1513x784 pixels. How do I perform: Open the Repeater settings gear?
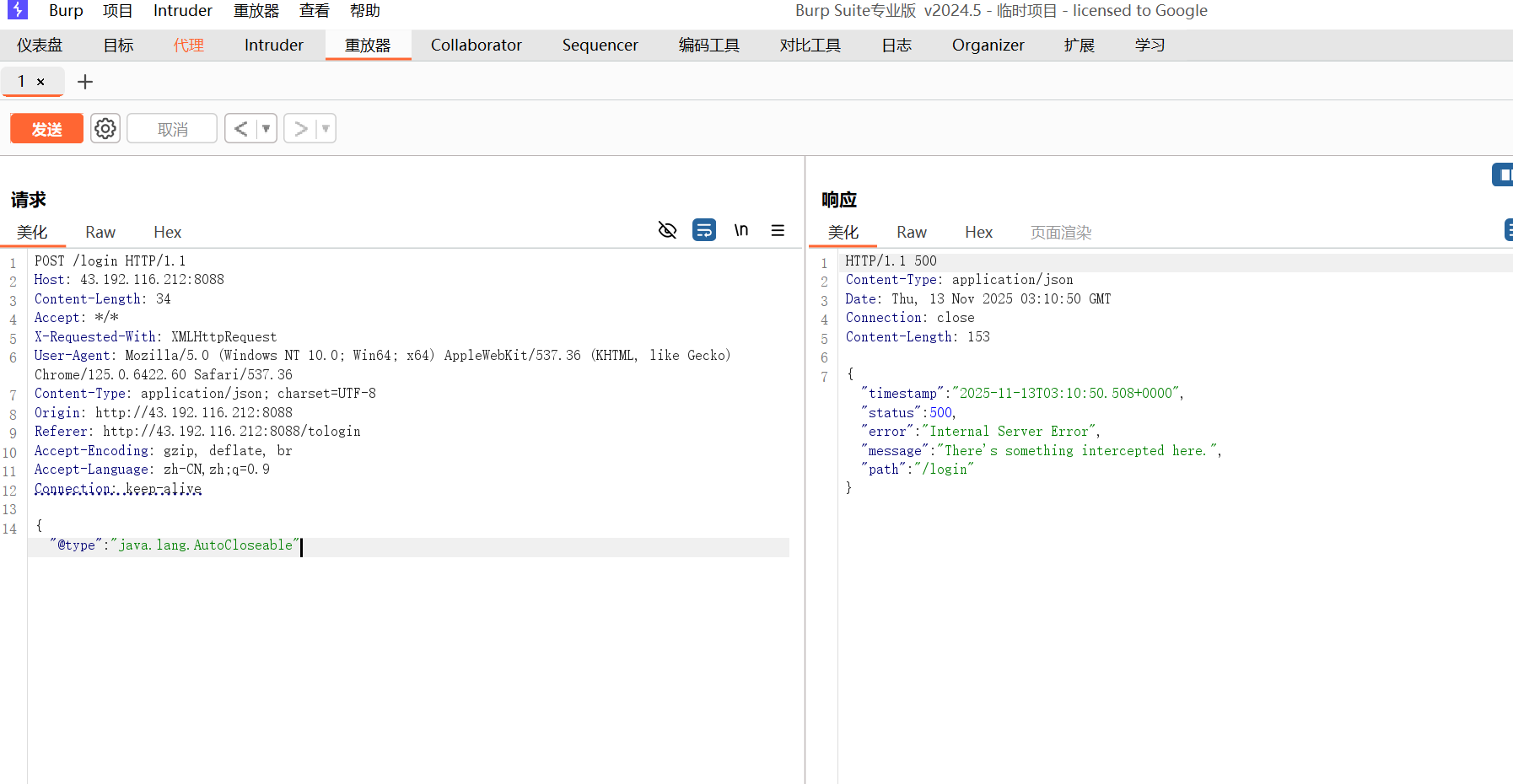click(x=105, y=128)
